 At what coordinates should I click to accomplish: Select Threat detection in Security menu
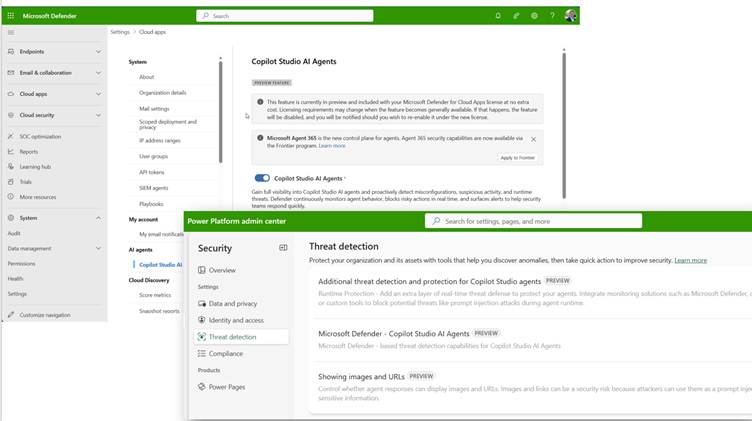point(232,337)
